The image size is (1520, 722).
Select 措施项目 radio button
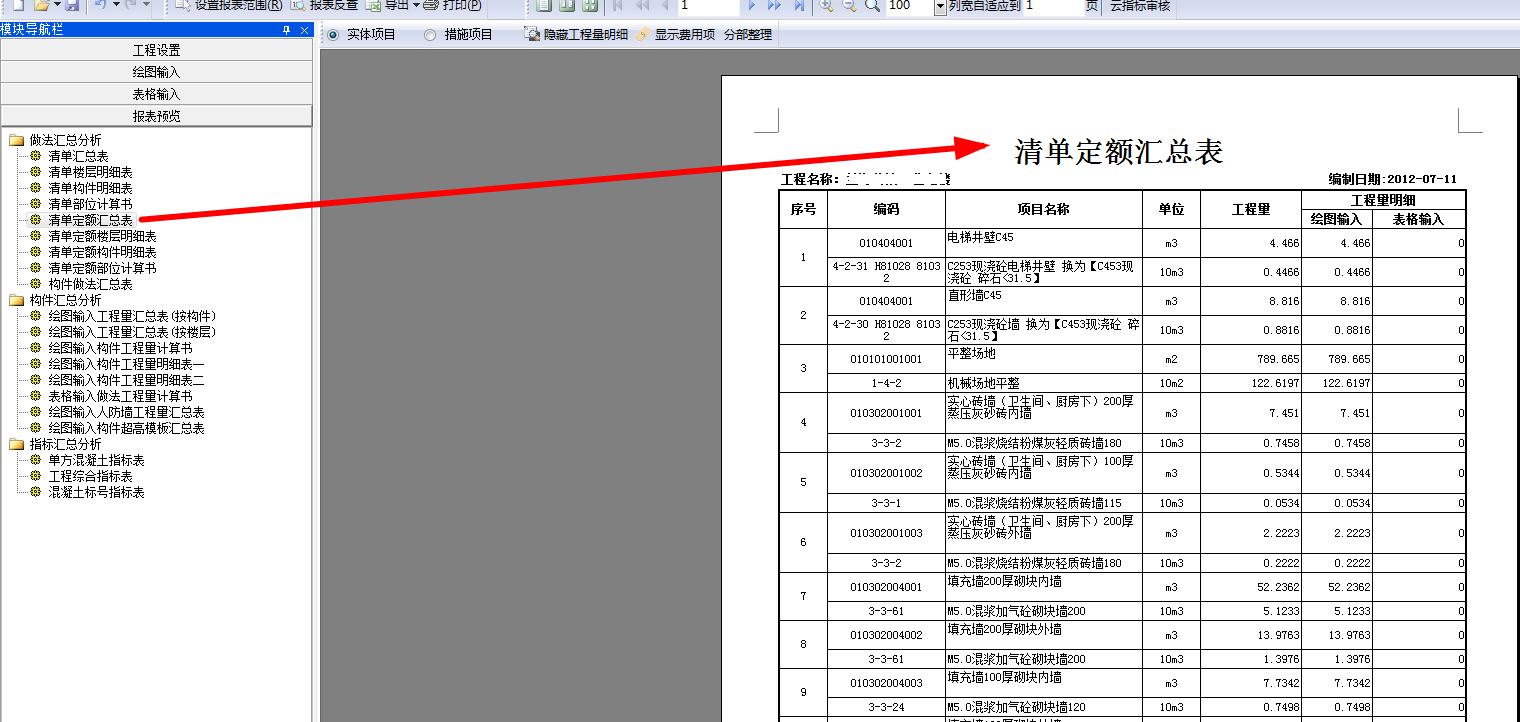click(458, 34)
